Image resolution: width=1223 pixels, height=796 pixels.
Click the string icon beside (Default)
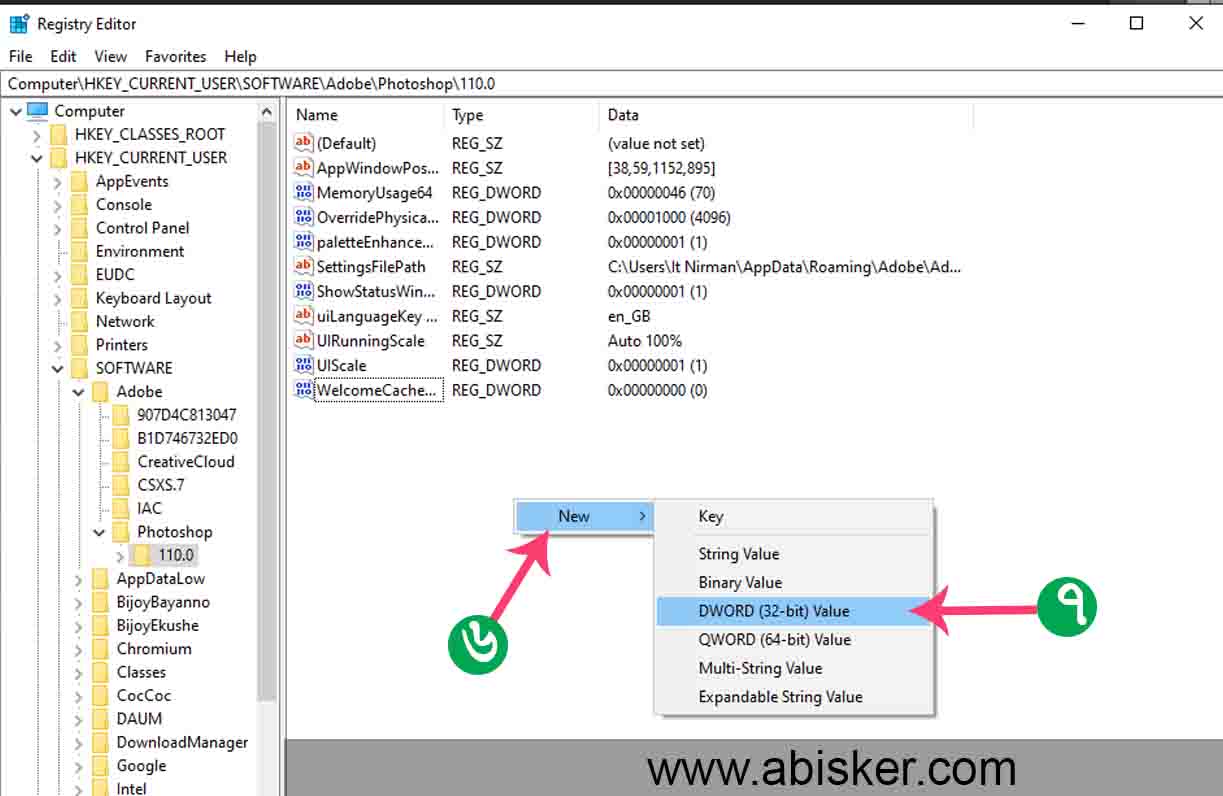point(304,143)
